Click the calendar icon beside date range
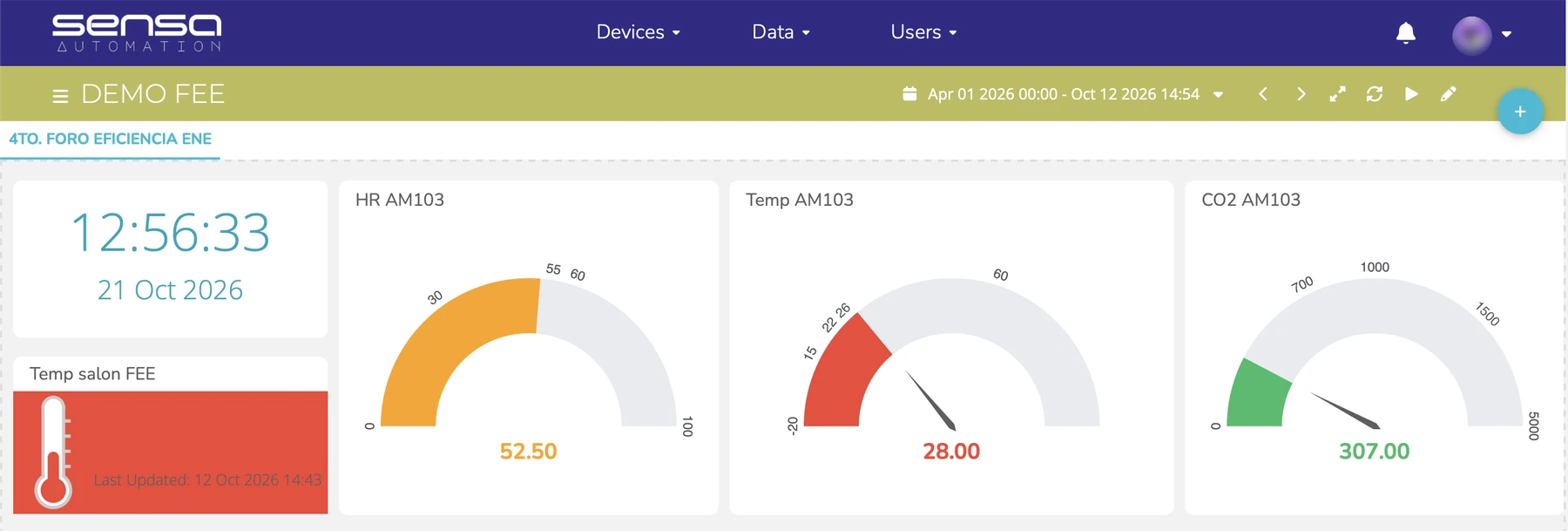Viewport: 1568px width, 531px height. (909, 93)
